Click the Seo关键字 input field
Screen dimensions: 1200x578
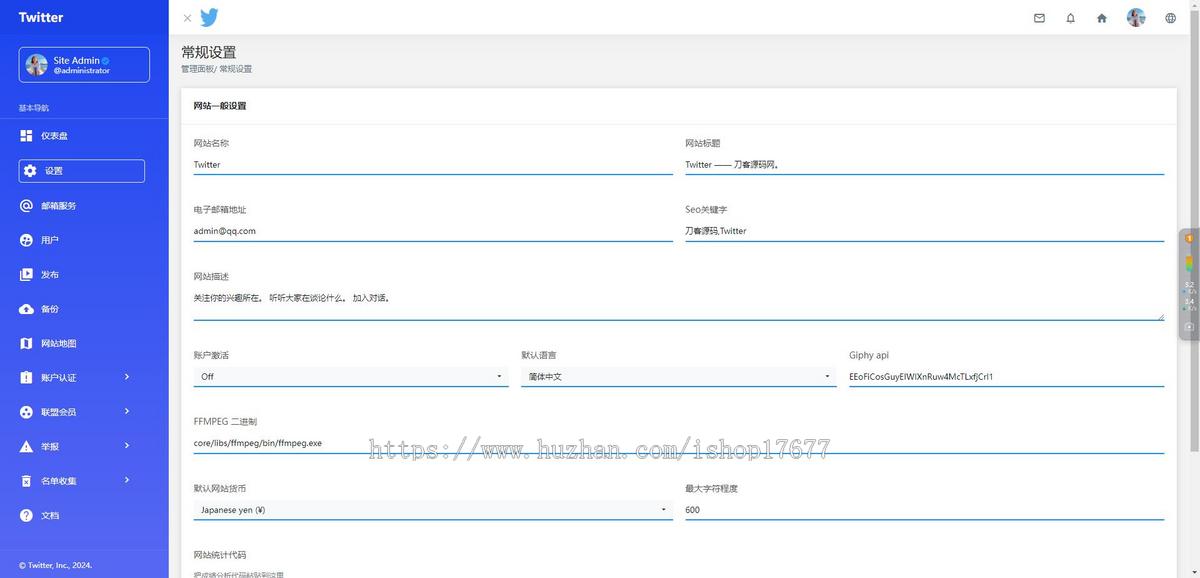924,231
